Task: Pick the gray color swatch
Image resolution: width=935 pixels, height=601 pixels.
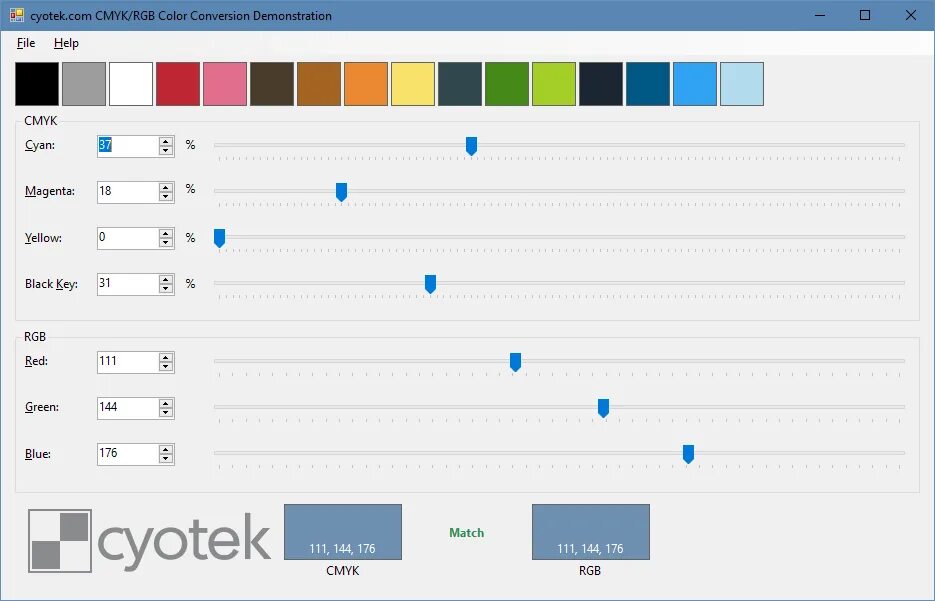Action: point(84,84)
